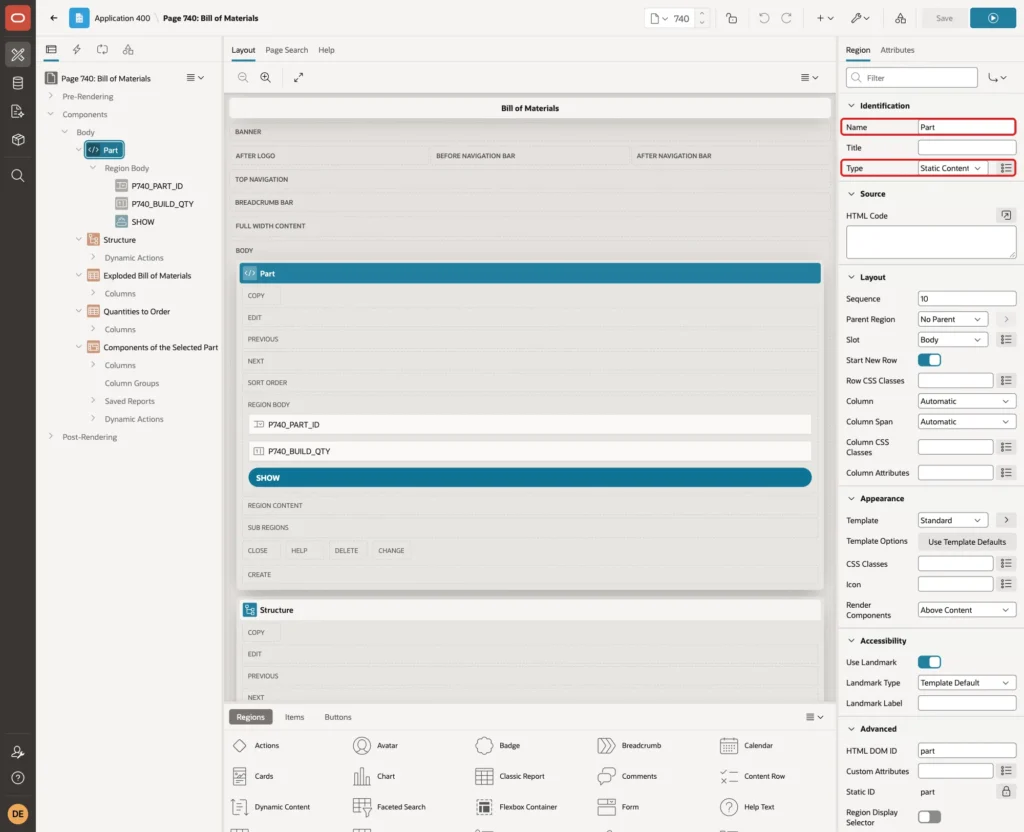
Task: Click the page lock icon in toolbar
Action: click(731, 18)
